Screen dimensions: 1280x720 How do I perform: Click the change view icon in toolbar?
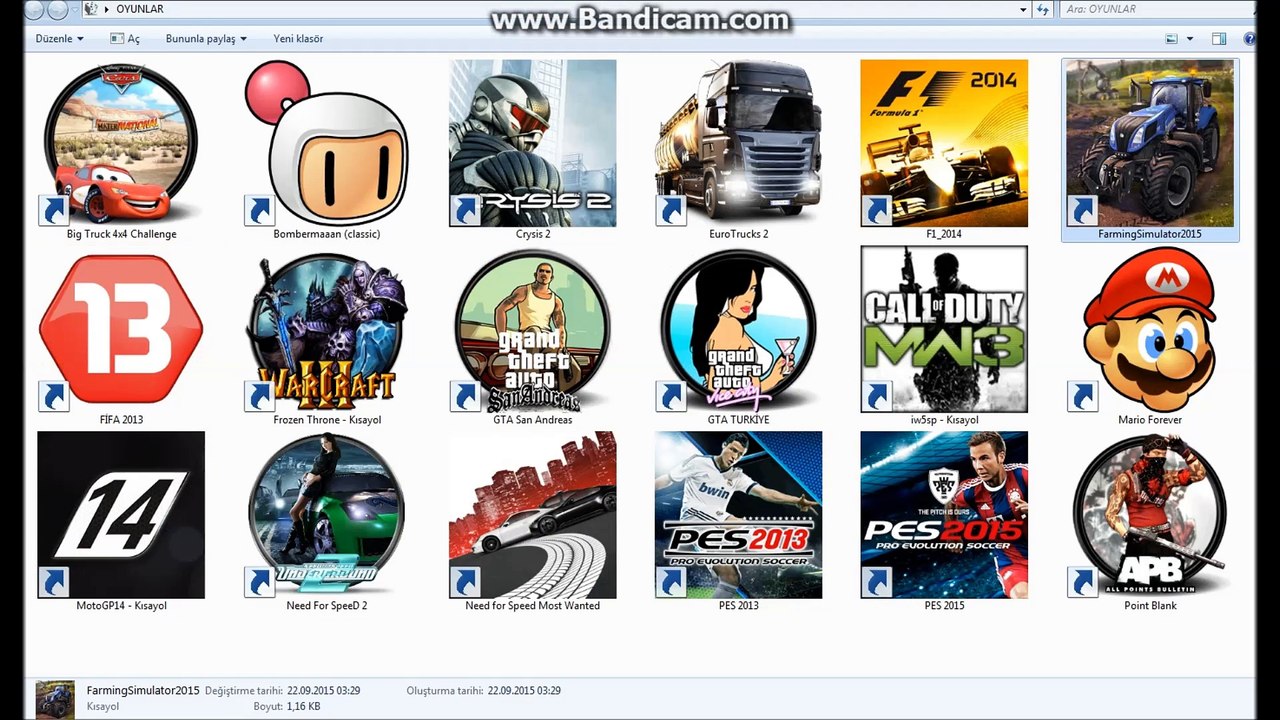[x=1171, y=39]
